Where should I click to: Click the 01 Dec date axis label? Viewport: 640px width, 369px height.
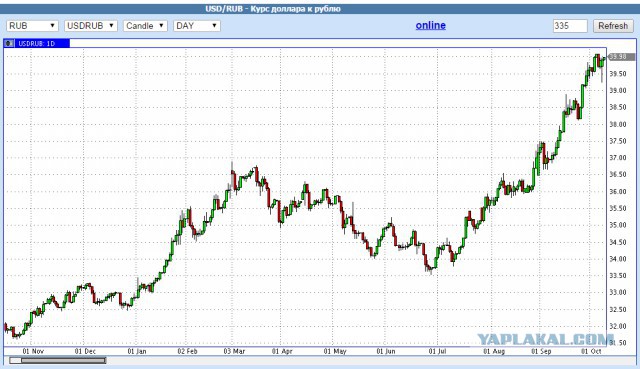click(x=85, y=351)
